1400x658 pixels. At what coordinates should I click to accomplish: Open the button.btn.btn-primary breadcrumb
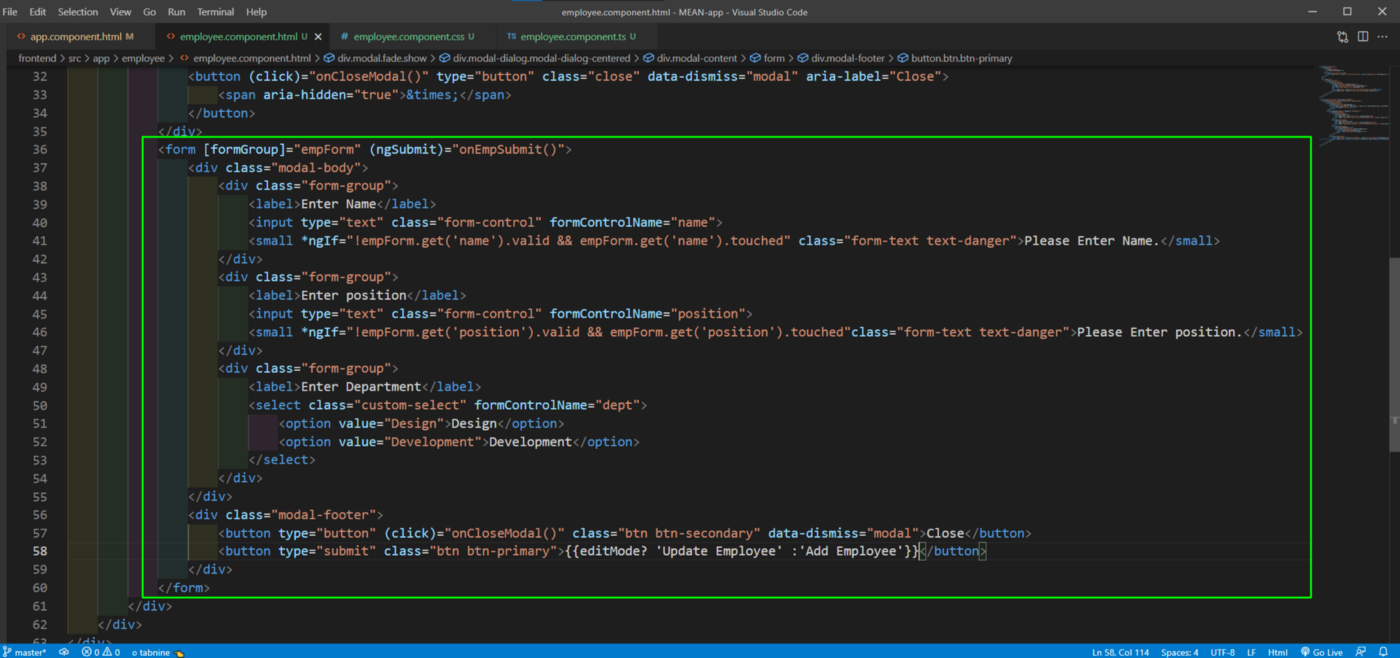point(954,58)
